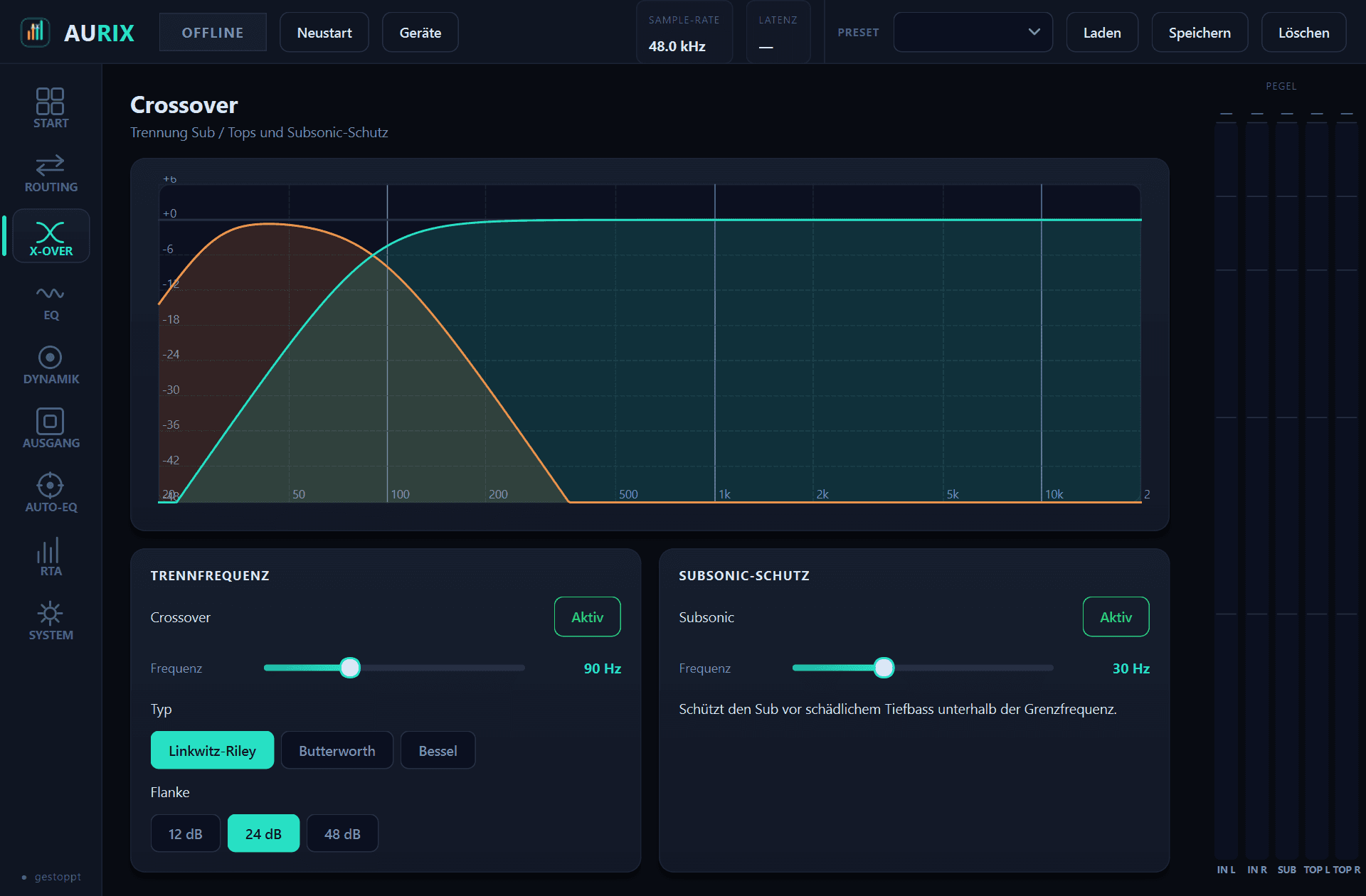Click the PEGEL meter heading
Image resolution: width=1366 pixels, height=896 pixels.
(1281, 86)
